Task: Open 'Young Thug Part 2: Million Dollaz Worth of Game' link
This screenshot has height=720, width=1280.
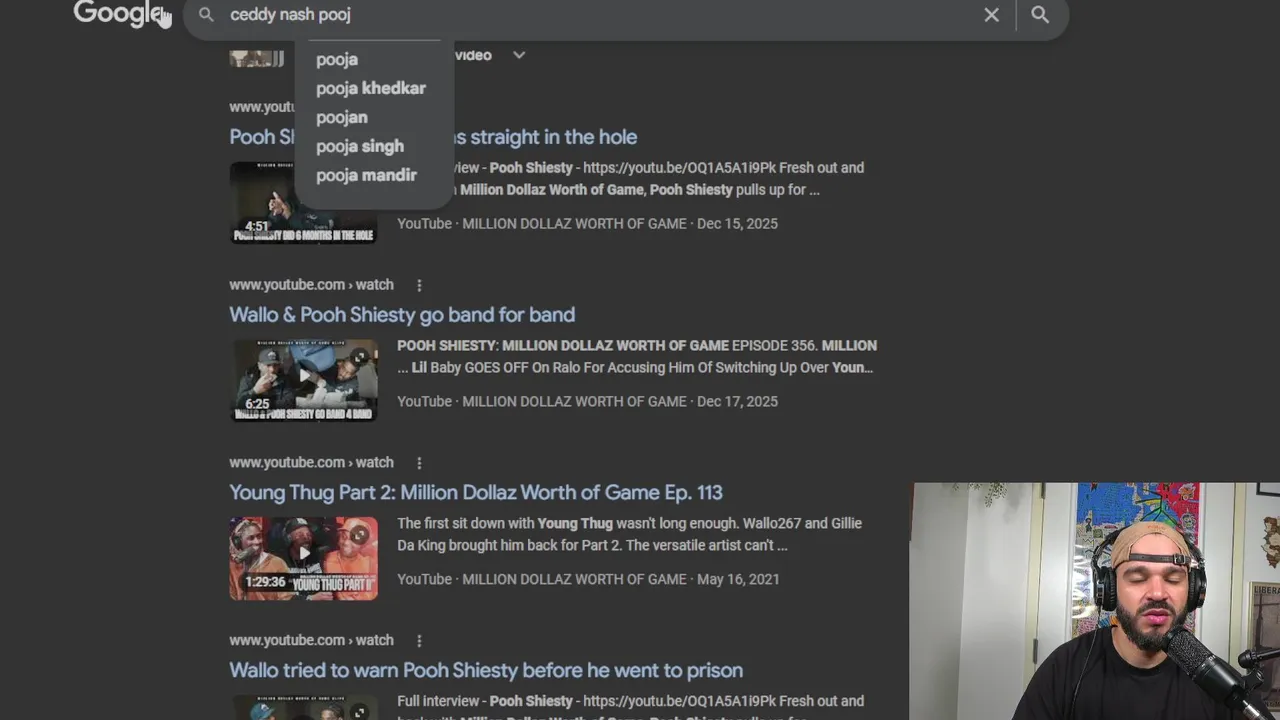Action: pos(476,493)
